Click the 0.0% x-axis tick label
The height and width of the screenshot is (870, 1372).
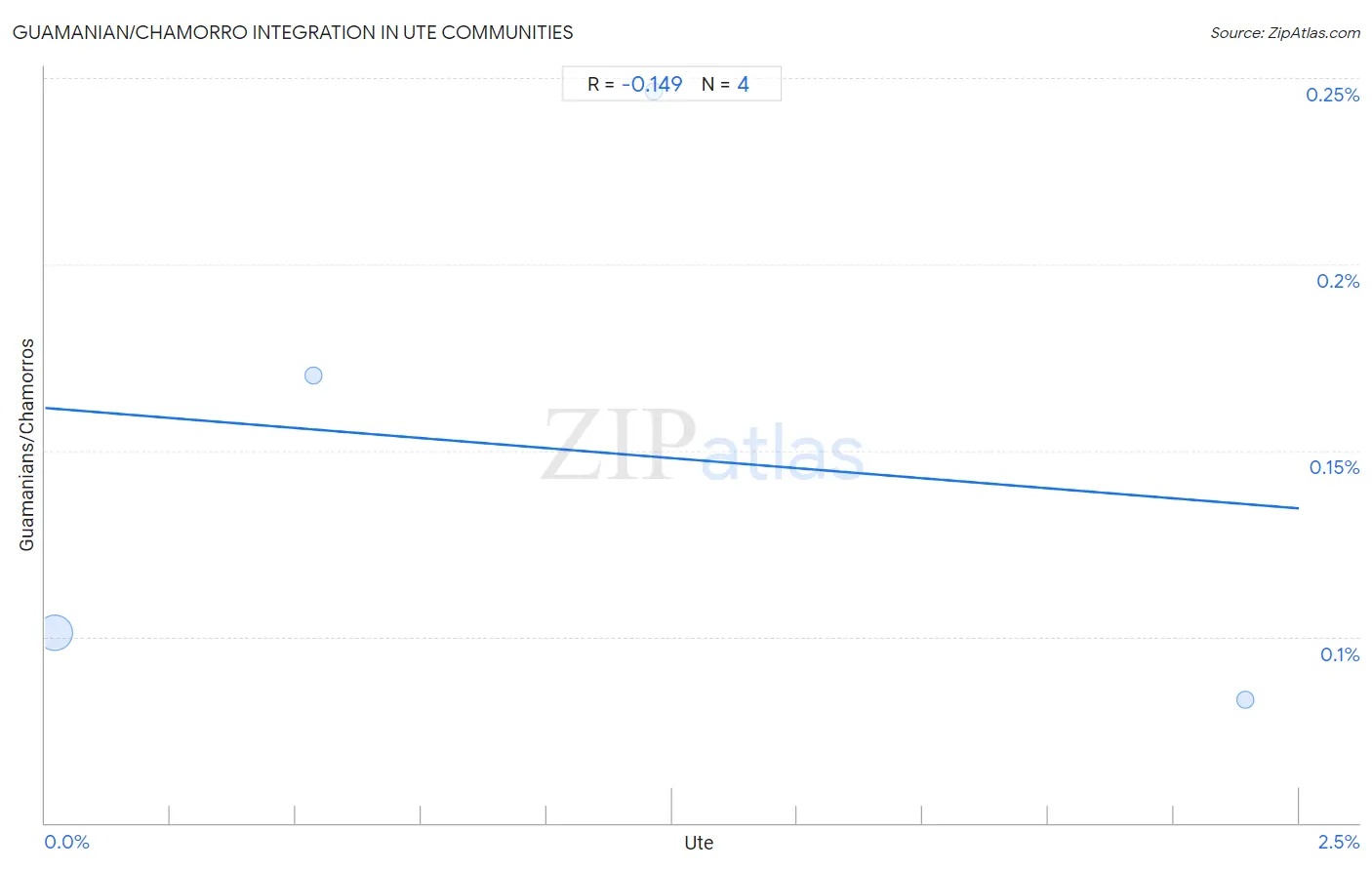[x=67, y=842]
